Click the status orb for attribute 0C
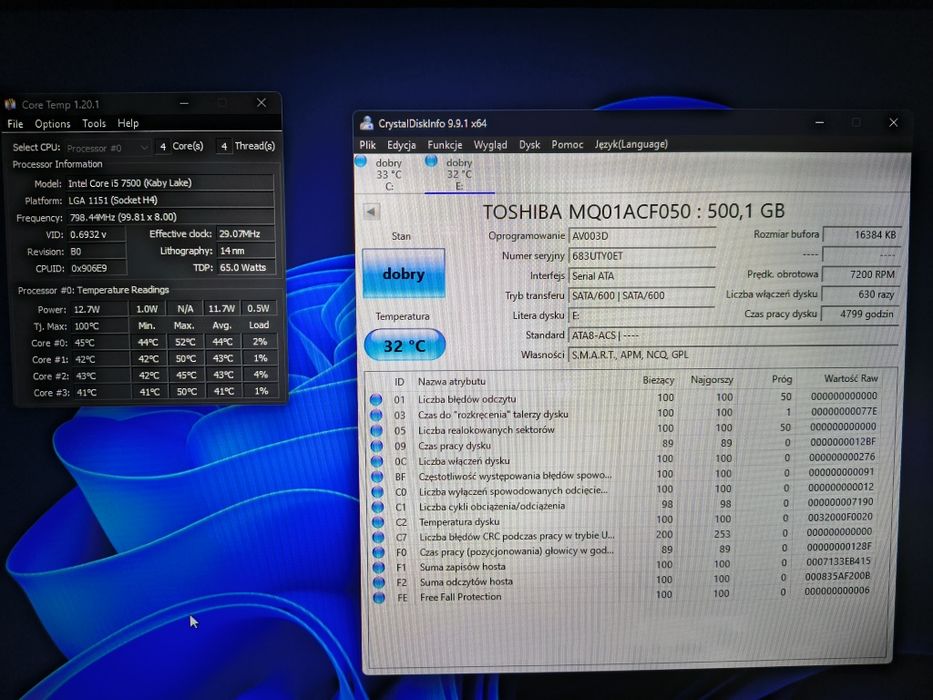933x700 pixels. tap(377, 461)
